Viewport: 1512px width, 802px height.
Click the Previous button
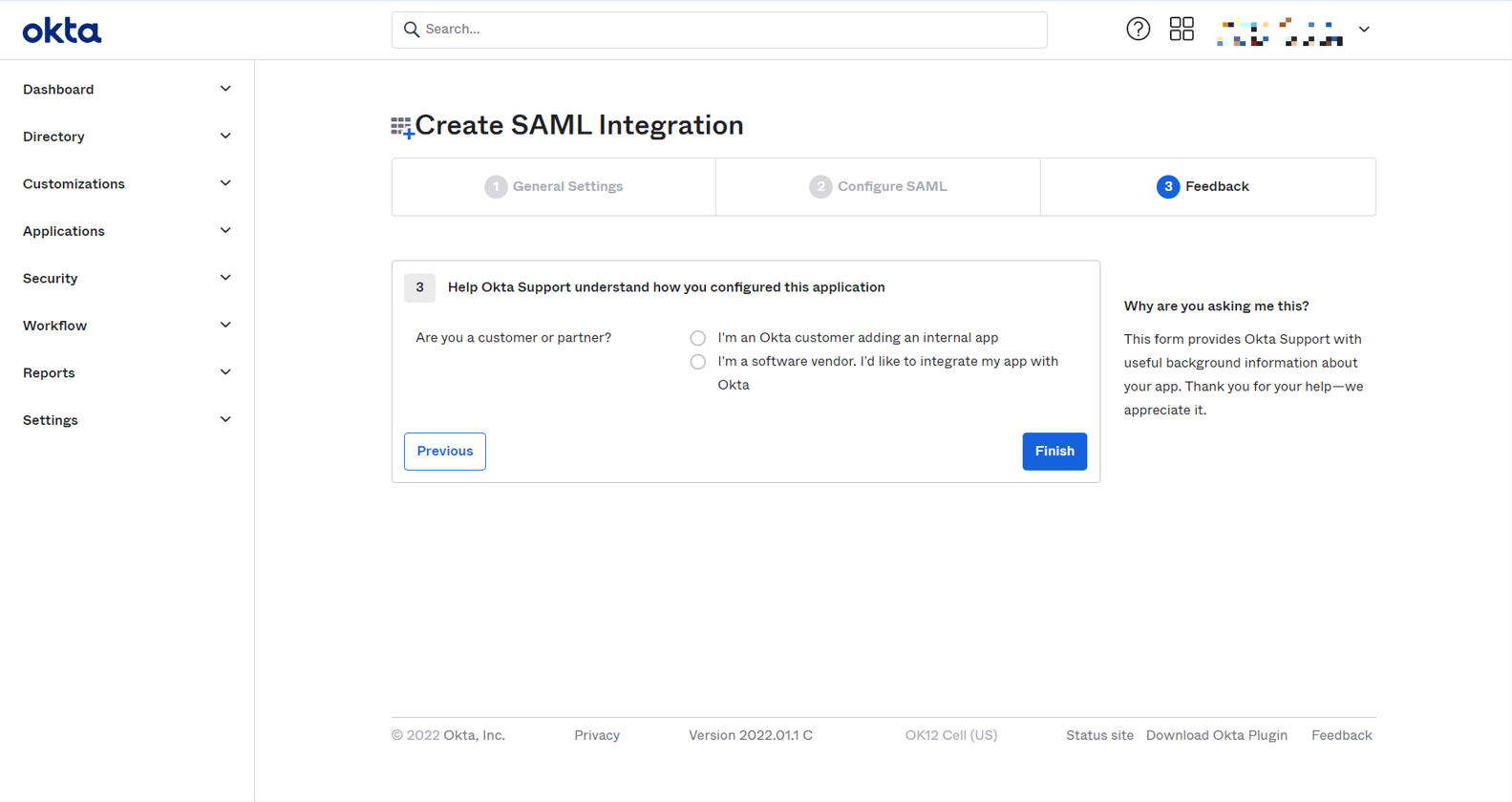pos(445,452)
